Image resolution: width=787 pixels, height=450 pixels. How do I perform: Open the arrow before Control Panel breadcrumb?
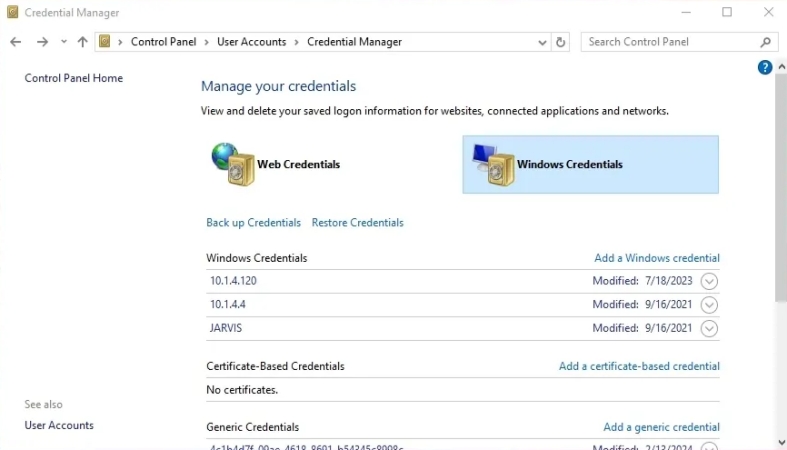[x=120, y=43]
